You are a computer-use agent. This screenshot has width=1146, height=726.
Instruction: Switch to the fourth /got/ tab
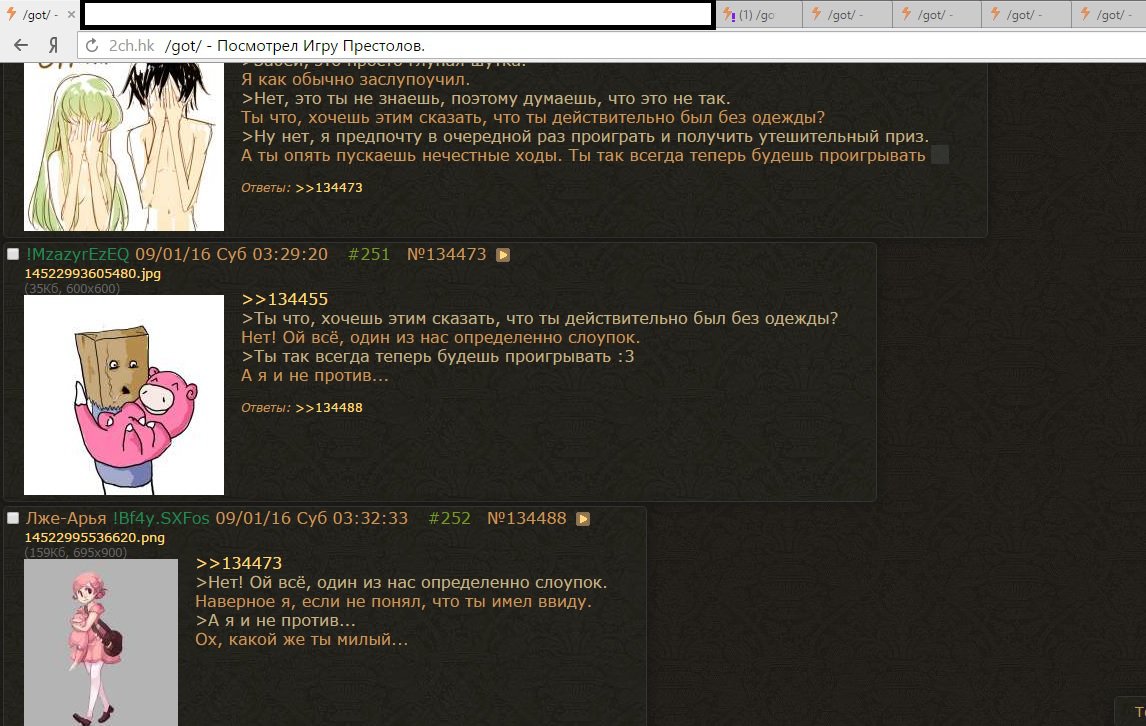(936, 14)
